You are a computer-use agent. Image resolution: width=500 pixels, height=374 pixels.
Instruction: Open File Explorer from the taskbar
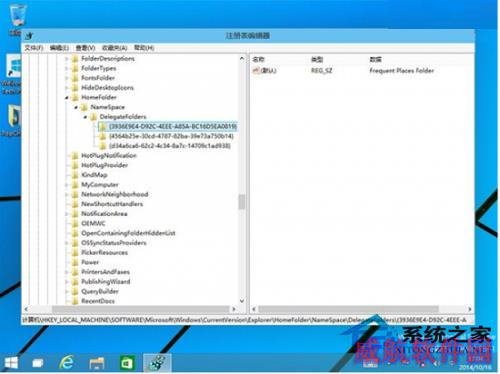click(x=97, y=363)
